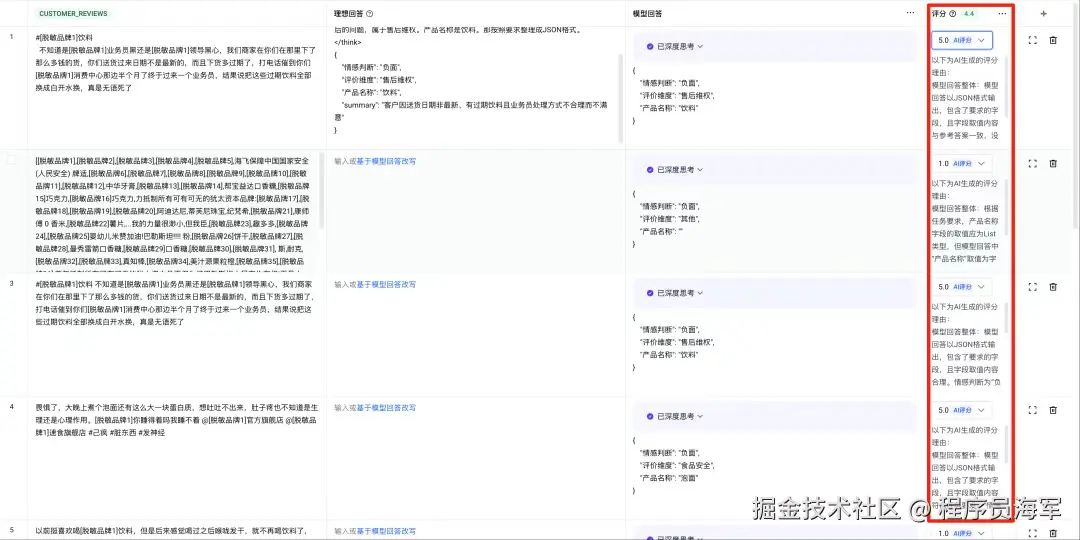The image size is (1080, 540).
Task: Click row number 4
Action: point(12,406)
